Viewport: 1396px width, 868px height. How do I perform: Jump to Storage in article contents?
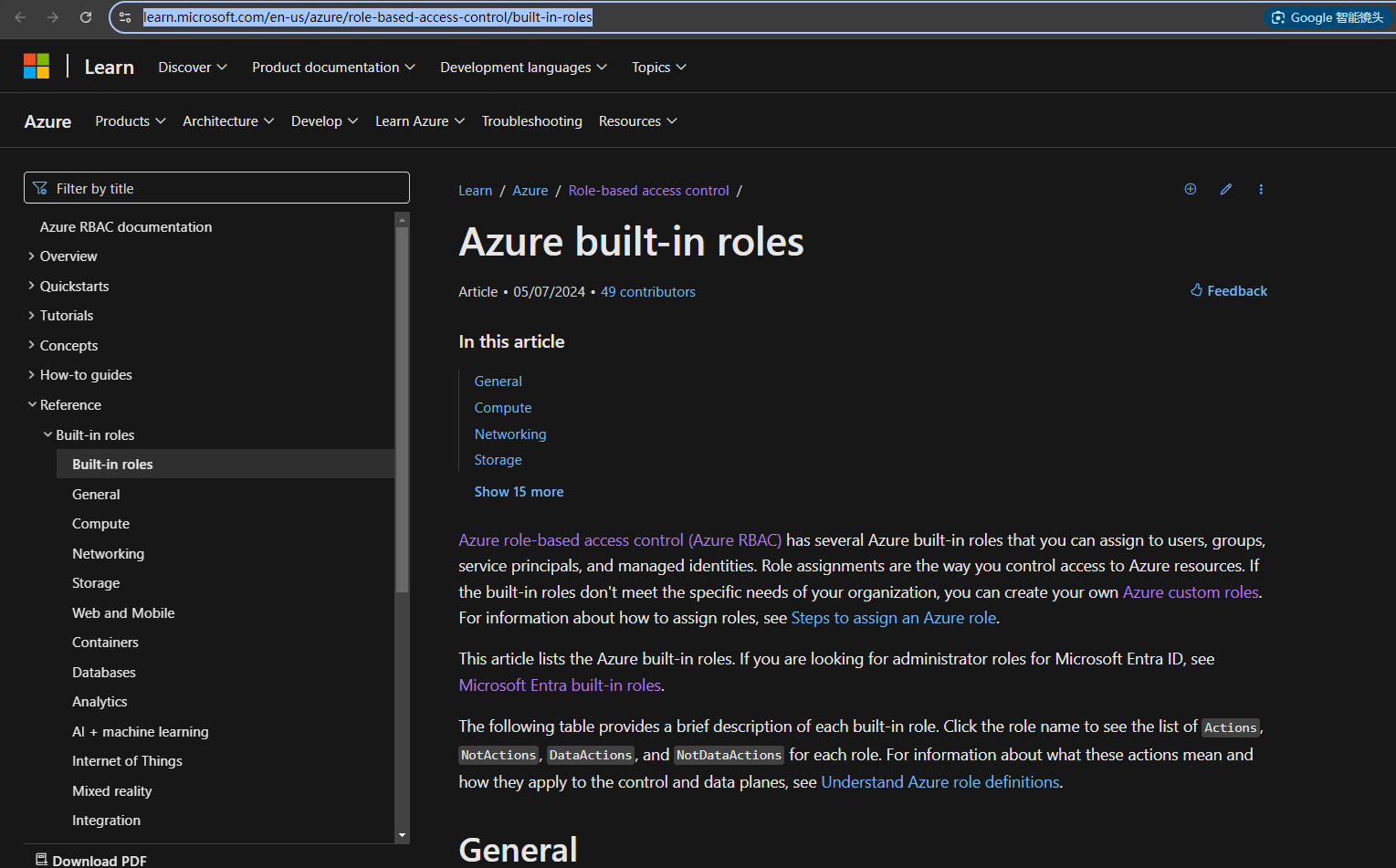point(499,460)
